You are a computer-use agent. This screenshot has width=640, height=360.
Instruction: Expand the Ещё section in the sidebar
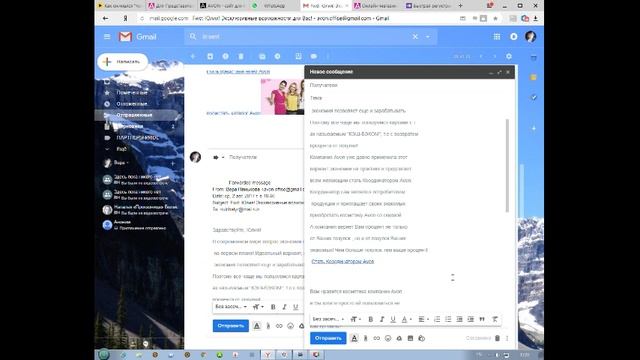(121, 149)
